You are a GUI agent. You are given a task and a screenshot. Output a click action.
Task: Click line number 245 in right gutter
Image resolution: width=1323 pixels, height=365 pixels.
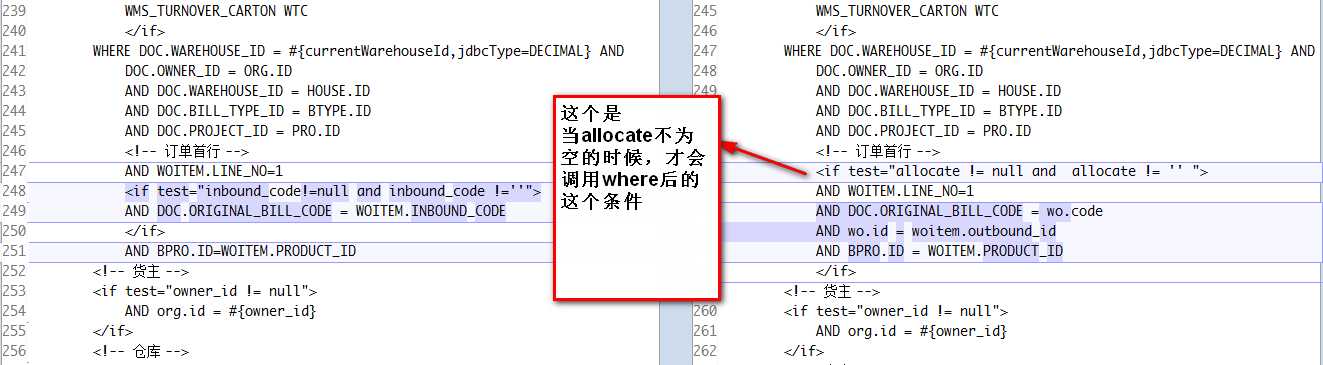click(705, 11)
